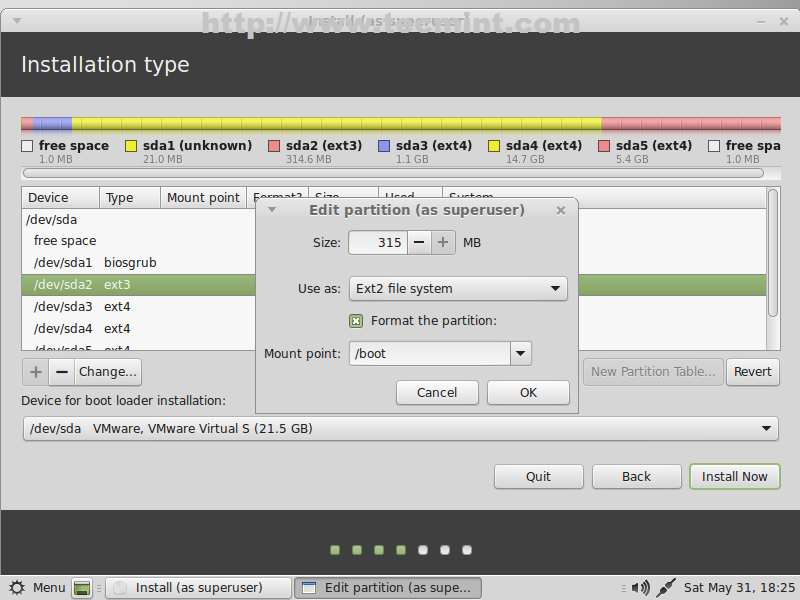The image size is (800, 600).
Task: Open the boot loader device dropdown
Action: pos(401,429)
